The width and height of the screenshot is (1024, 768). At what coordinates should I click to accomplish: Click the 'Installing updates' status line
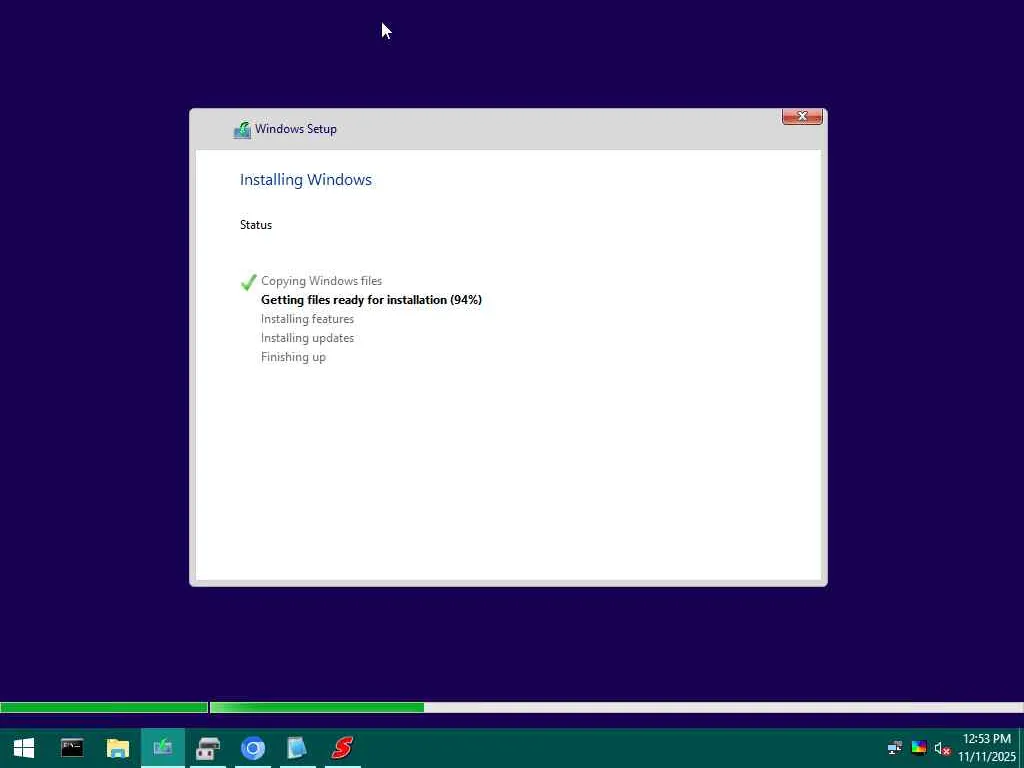coord(307,338)
